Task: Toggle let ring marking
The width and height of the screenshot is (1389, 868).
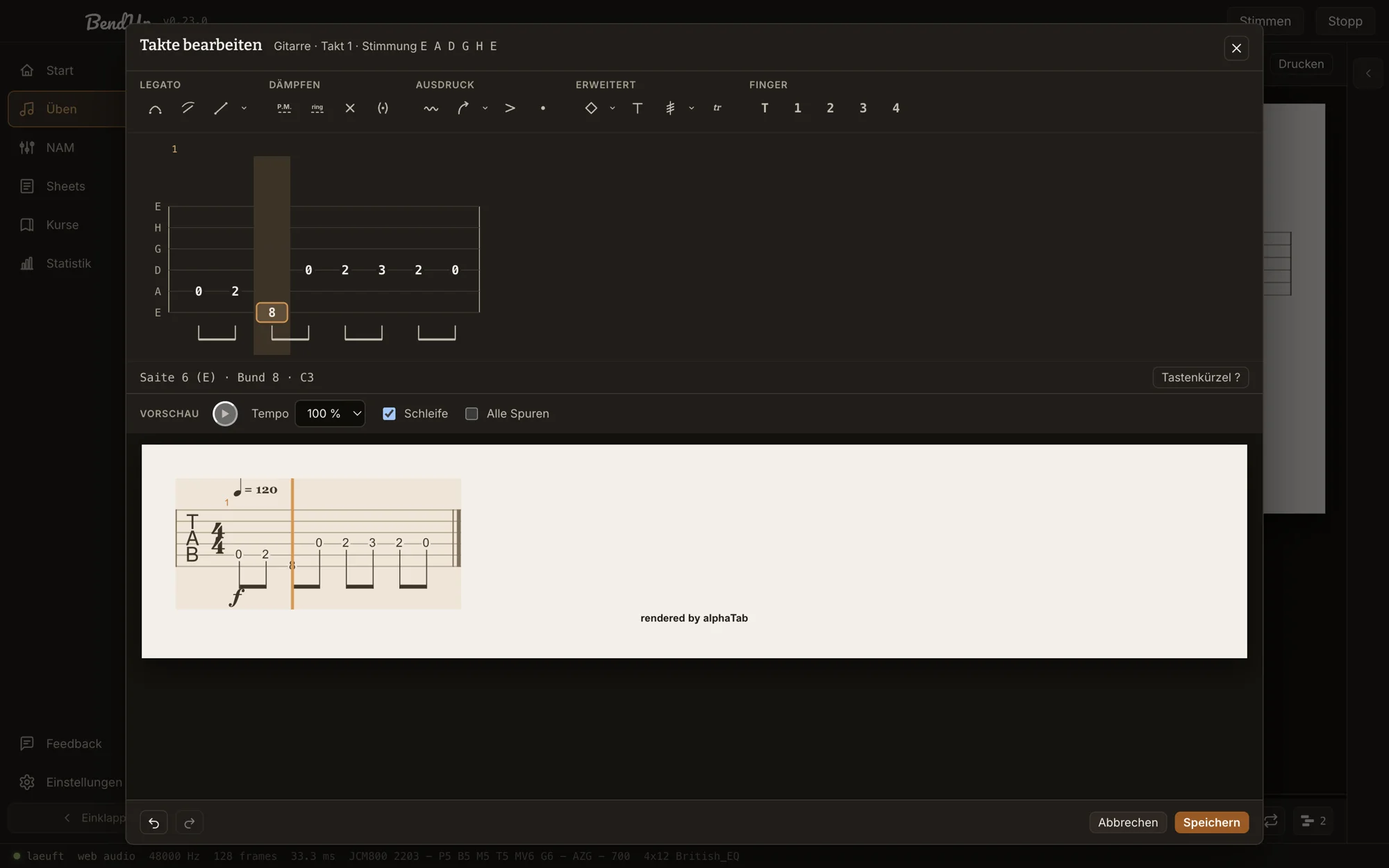Action: point(317,108)
